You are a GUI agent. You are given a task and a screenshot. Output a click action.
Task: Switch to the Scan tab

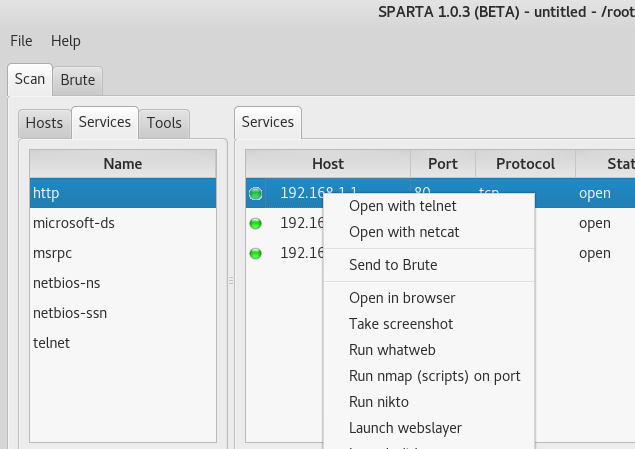(x=30, y=79)
